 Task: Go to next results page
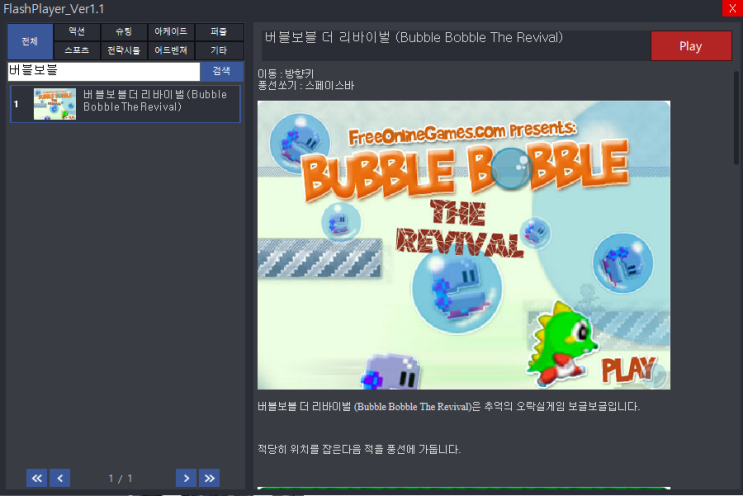(186, 478)
